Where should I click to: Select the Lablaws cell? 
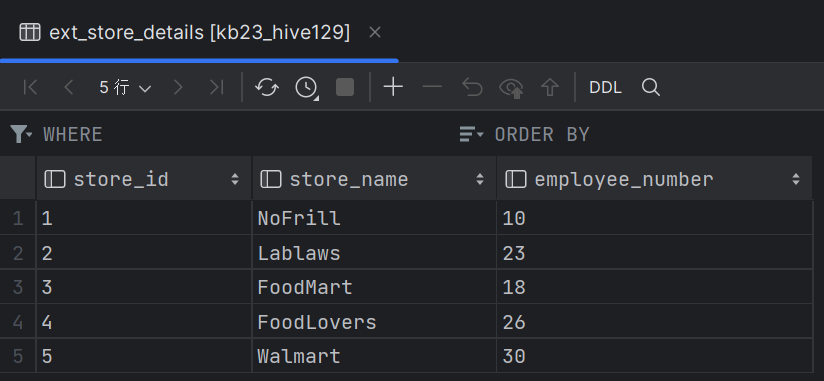point(374,253)
